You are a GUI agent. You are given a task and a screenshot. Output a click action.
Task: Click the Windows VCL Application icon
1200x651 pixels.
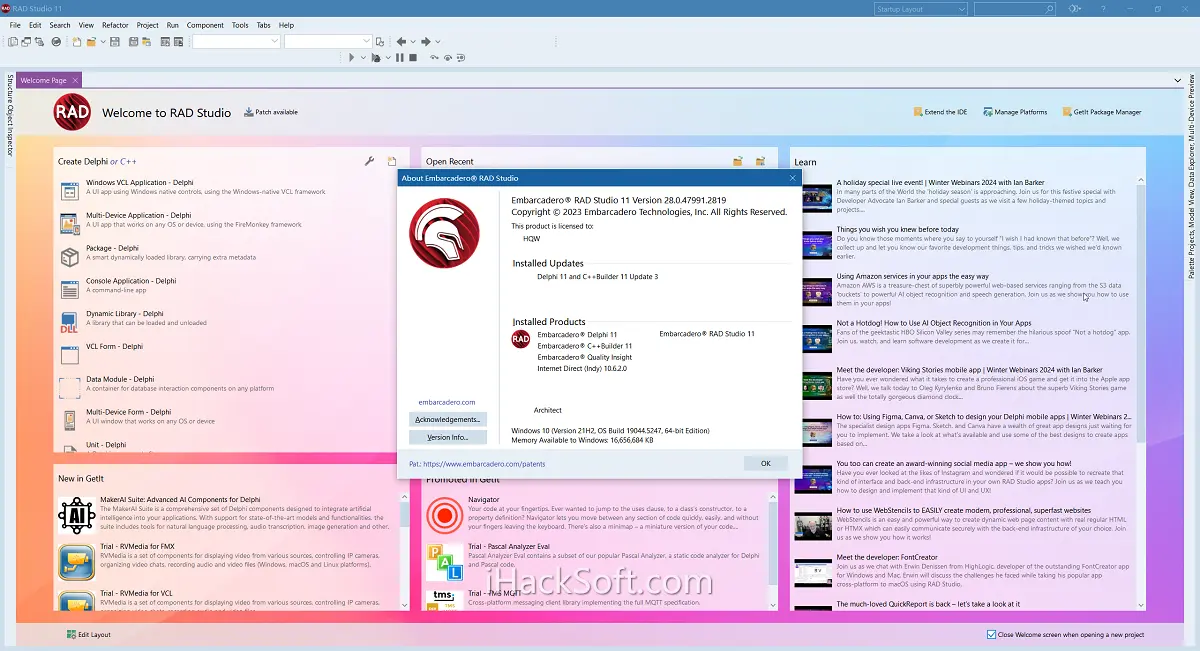(x=69, y=189)
